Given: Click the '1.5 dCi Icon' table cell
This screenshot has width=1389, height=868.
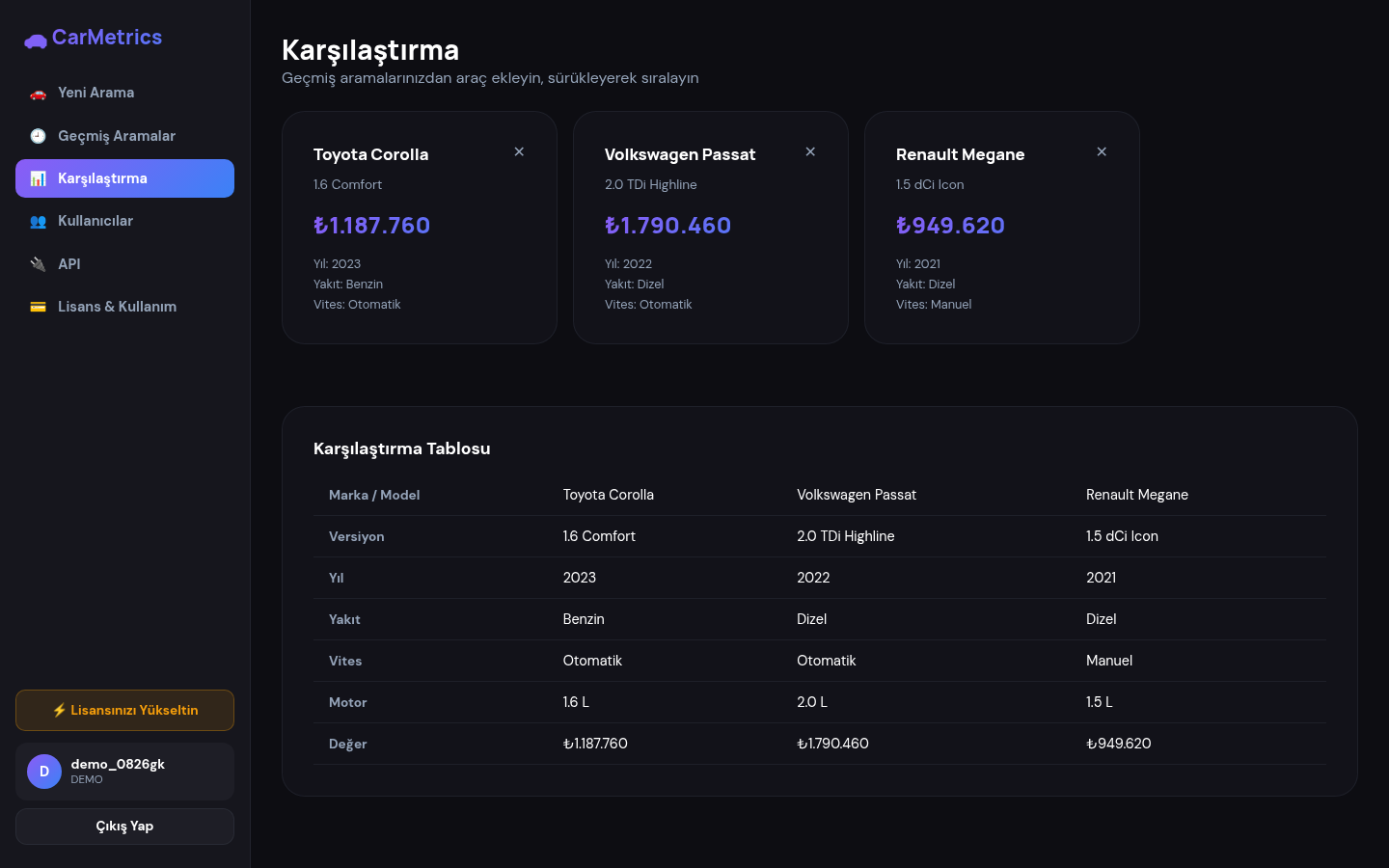Looking at the screenshot, I should 1122,536.
